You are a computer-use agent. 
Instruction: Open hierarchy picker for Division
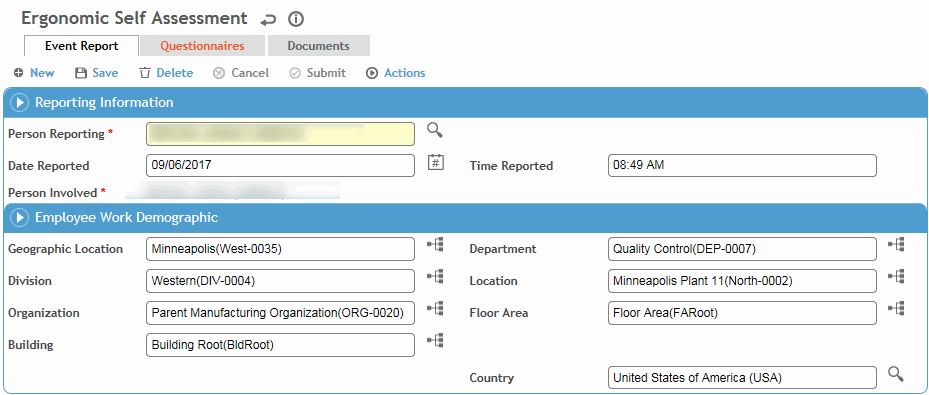point(435,277)
